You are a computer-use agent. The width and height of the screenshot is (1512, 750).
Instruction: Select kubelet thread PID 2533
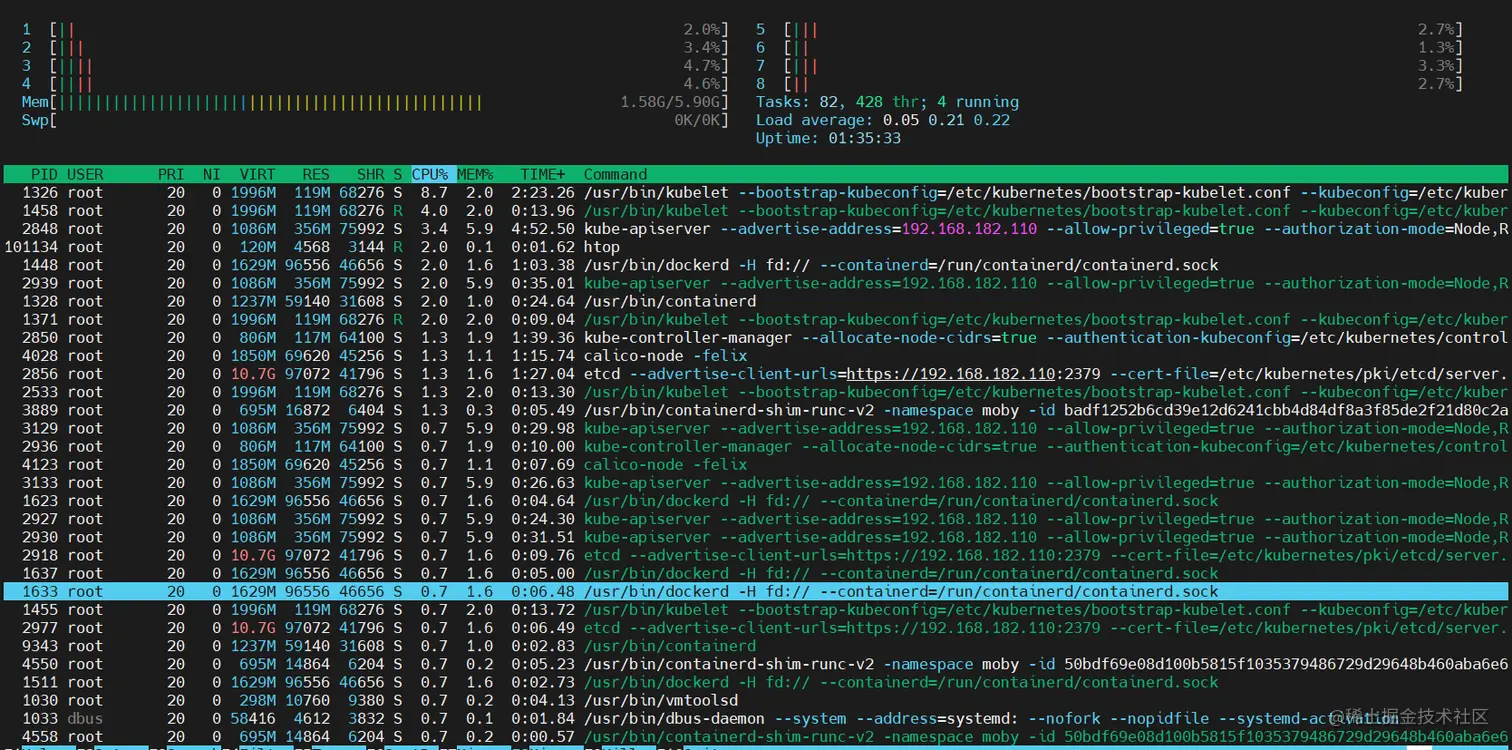[x=756, y=391]
